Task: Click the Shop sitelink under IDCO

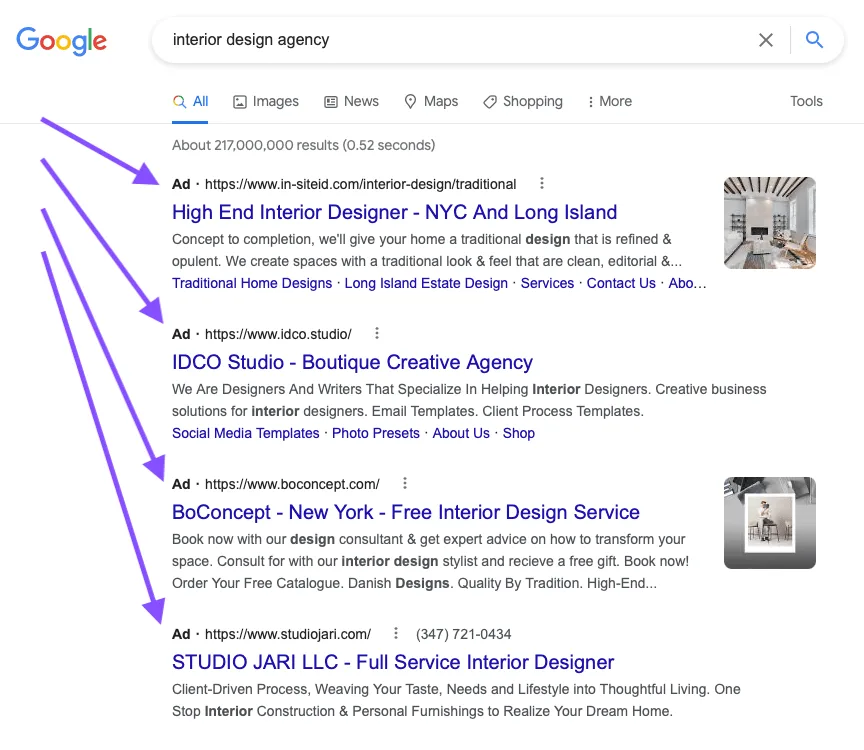Action: pos(519,433)
